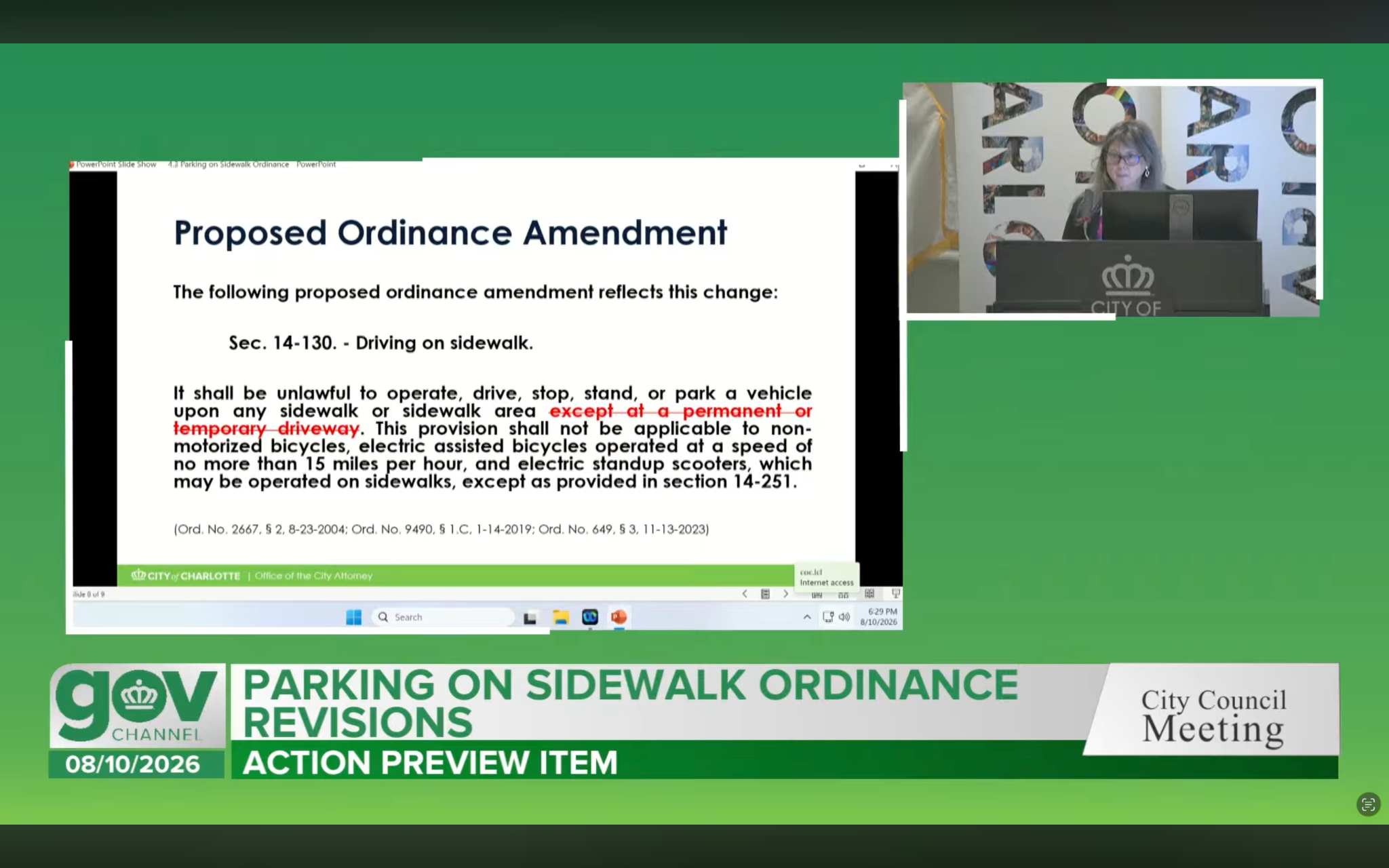Open the taskbar clock showing 6:29 PM
1389x868 pixels.
[879, 616]
